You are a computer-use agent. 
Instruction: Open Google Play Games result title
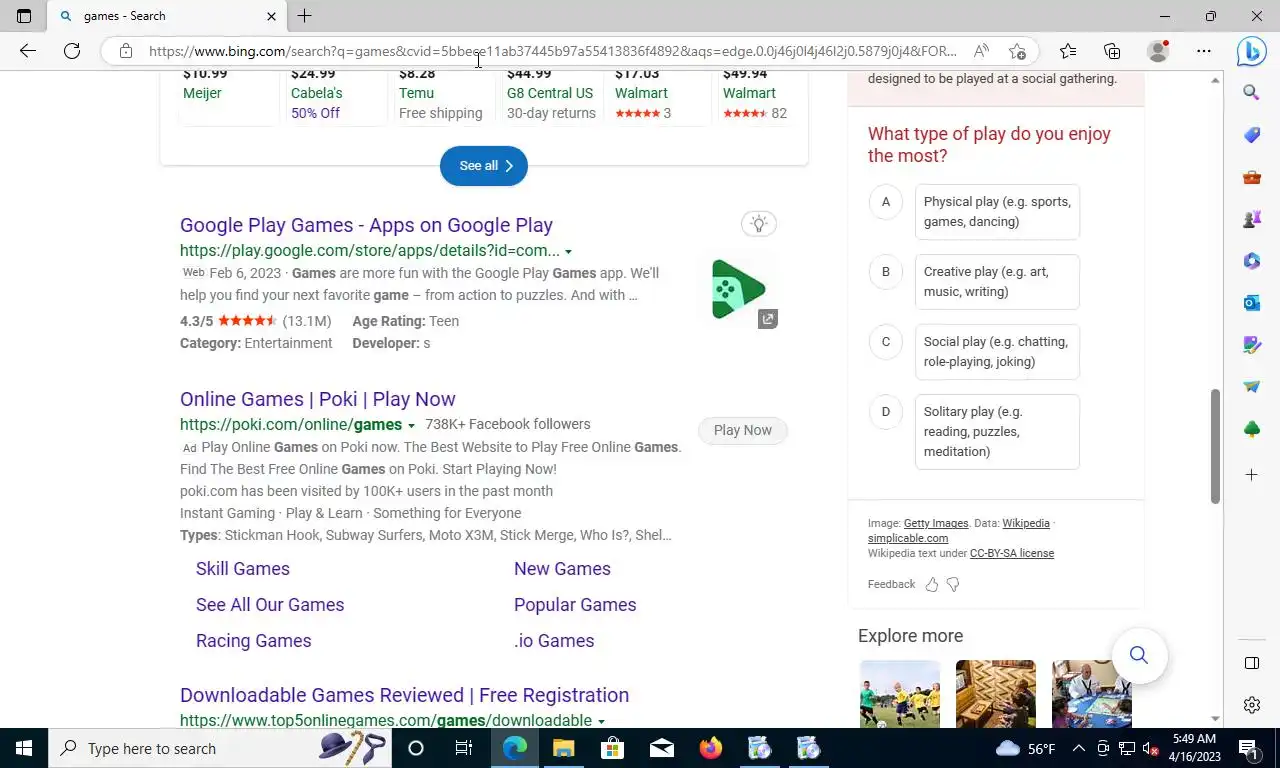[x=366, y=225]
